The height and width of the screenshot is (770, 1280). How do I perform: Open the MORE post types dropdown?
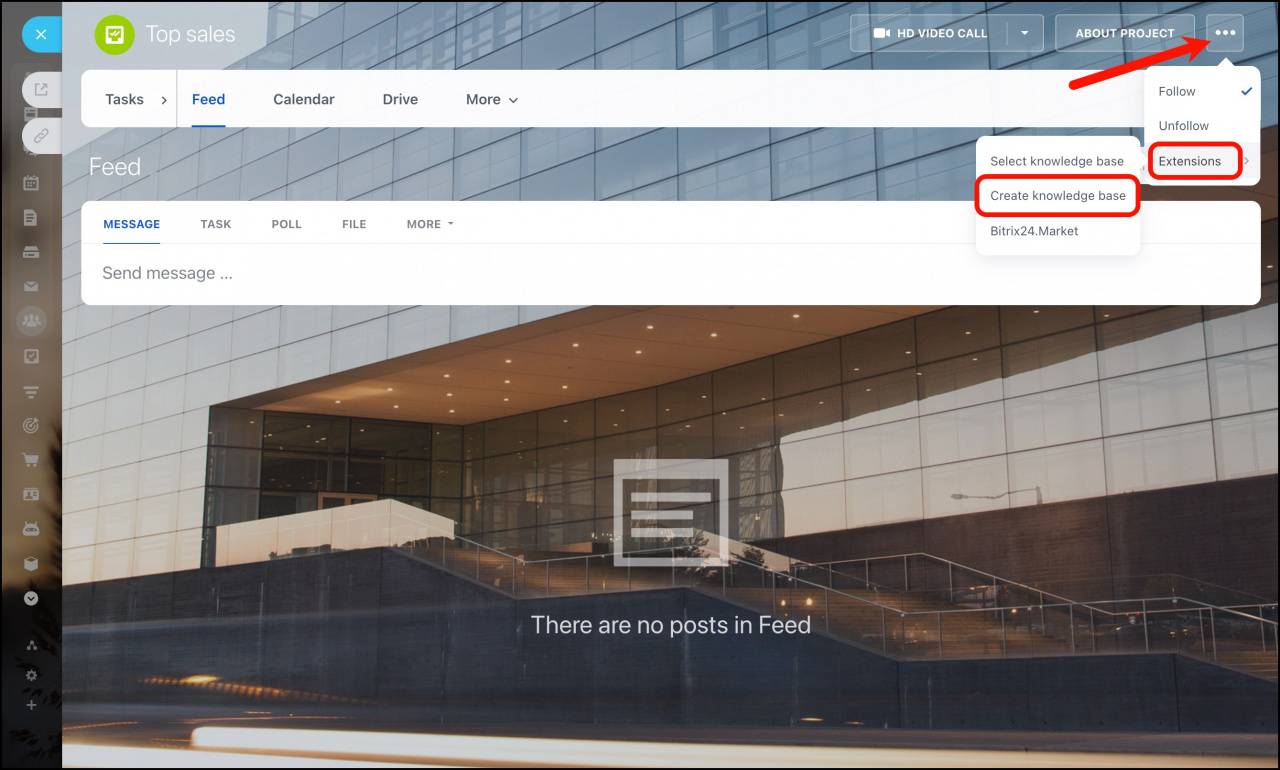[x=430, y=224]
